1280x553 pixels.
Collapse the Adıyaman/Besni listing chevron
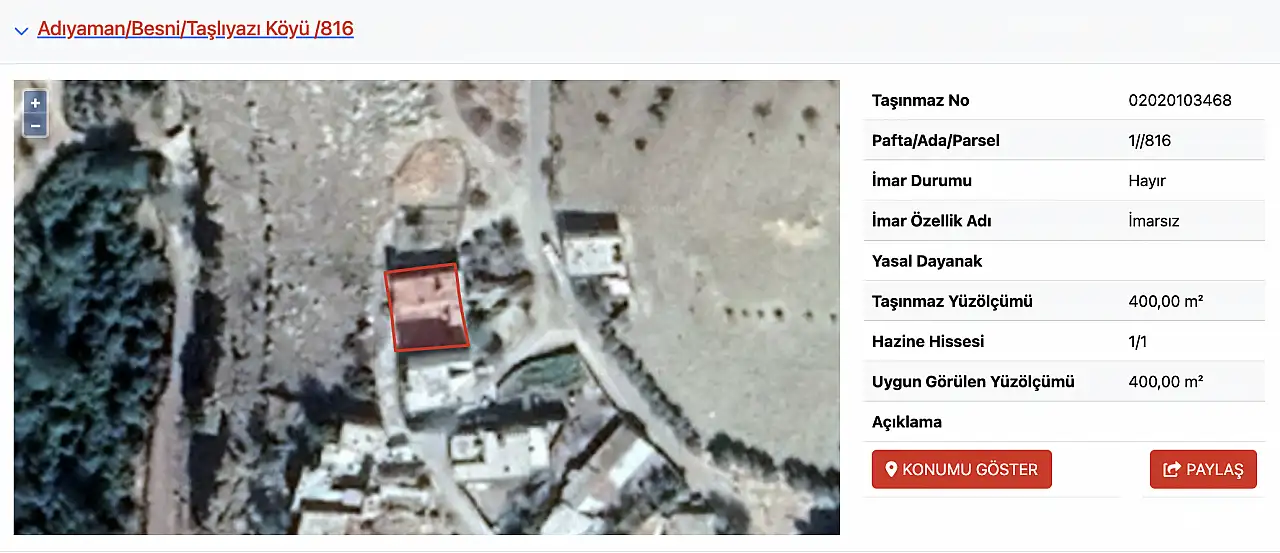tap(22, 31)
